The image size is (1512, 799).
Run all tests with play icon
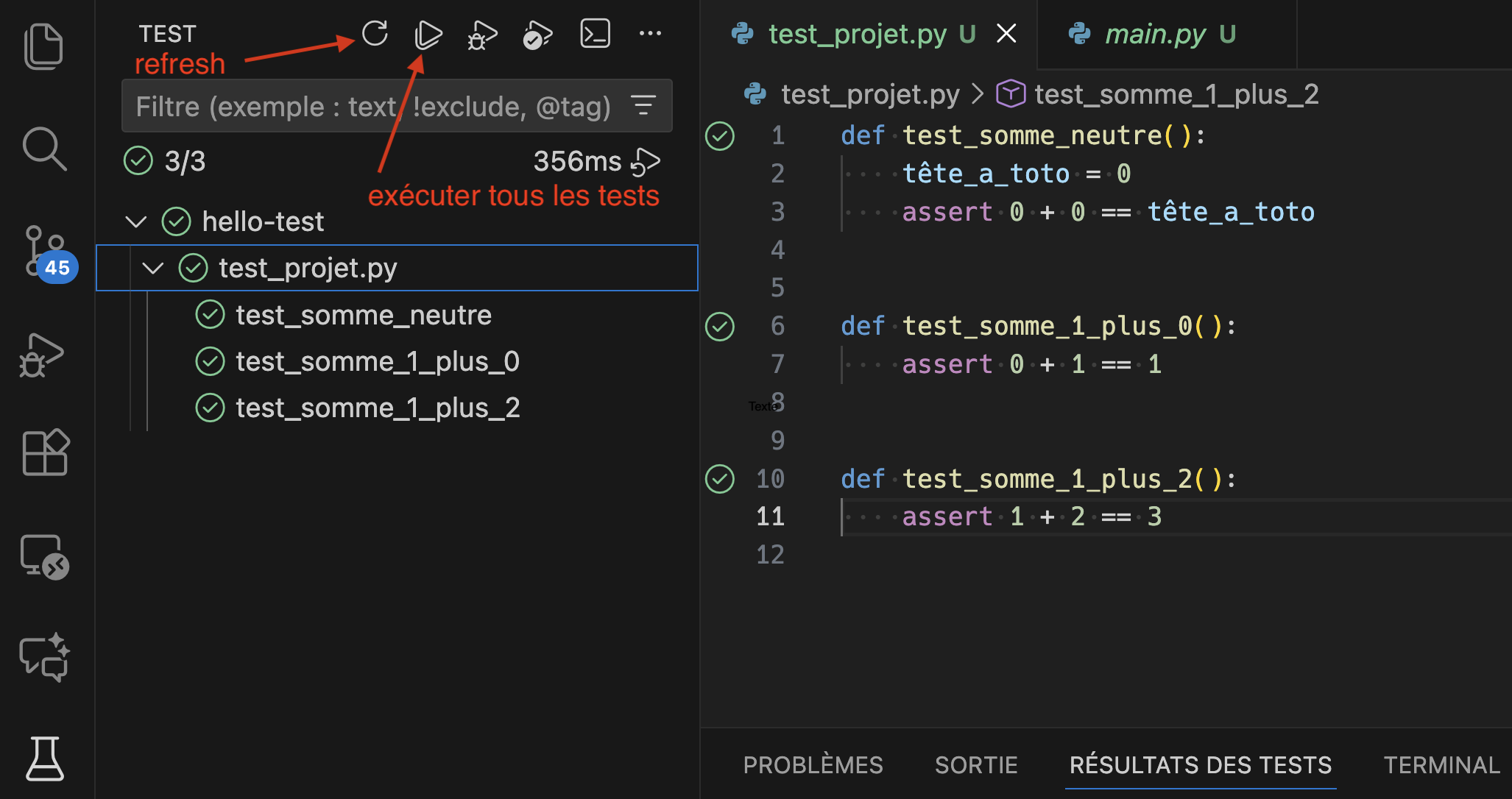pyautogui.click(x=428, y=34)
